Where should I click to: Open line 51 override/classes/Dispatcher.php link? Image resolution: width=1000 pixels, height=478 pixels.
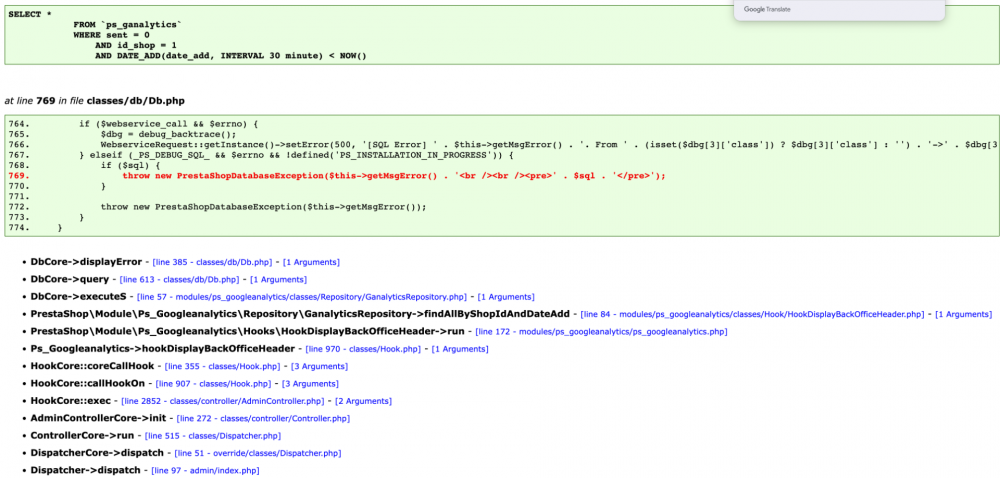[258, 453]
